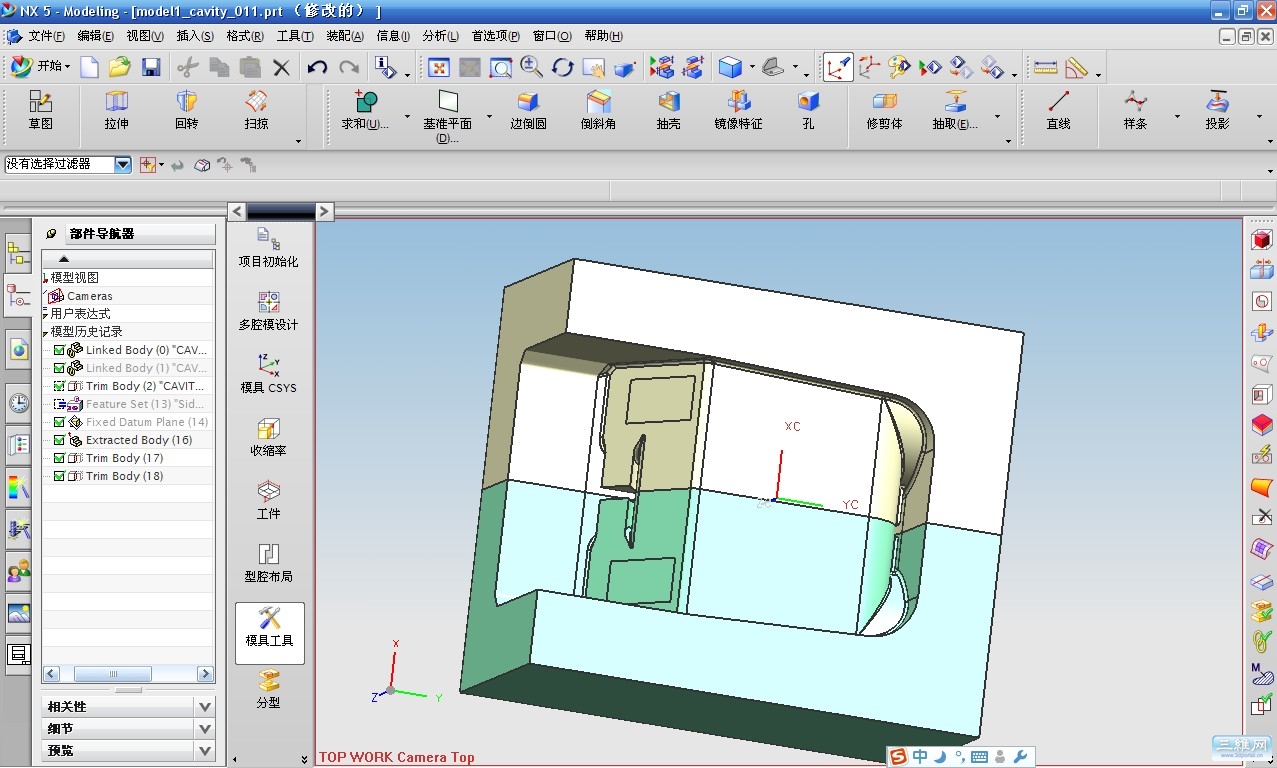
Task: Expand the 预览 panel
Action: tap(205, 750)
